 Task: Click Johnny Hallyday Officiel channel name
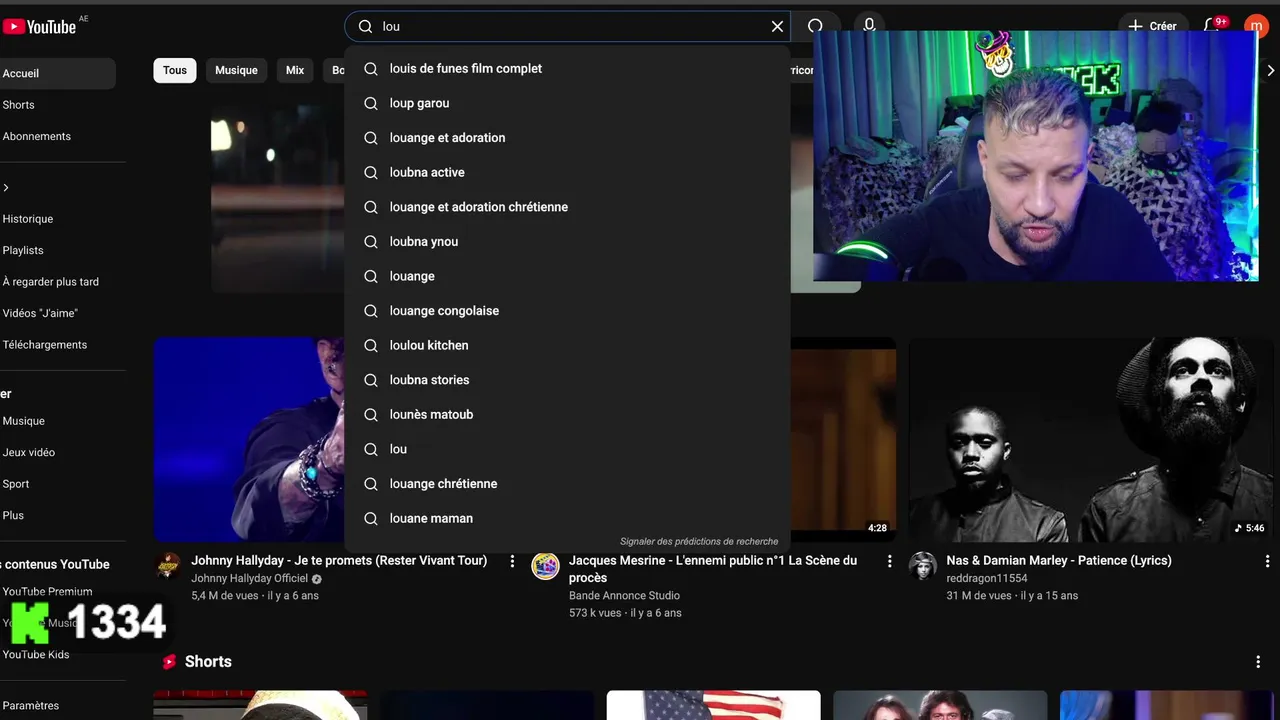(x=250, y=578)
